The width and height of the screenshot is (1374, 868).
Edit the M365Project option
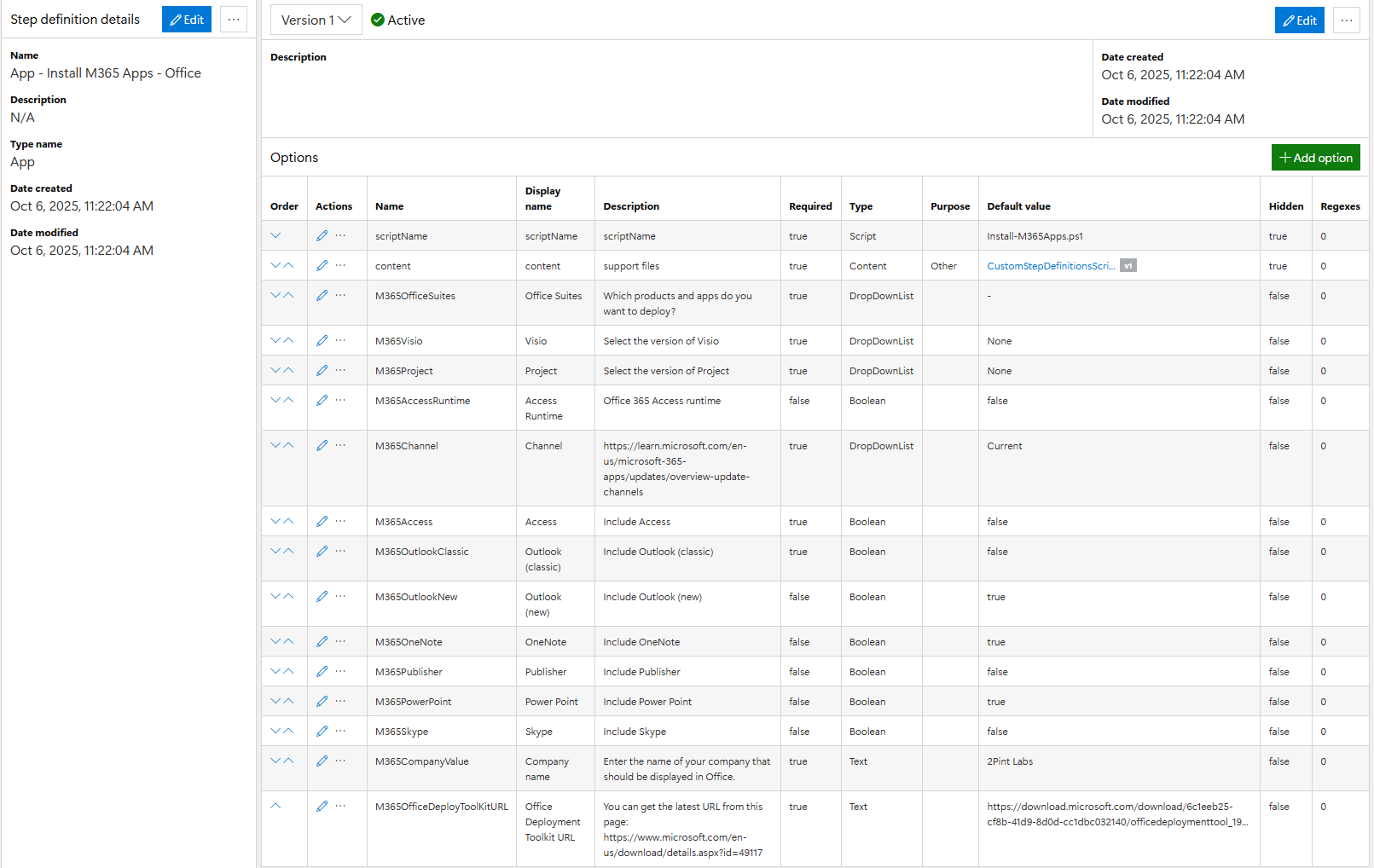[x=322, y=370]
